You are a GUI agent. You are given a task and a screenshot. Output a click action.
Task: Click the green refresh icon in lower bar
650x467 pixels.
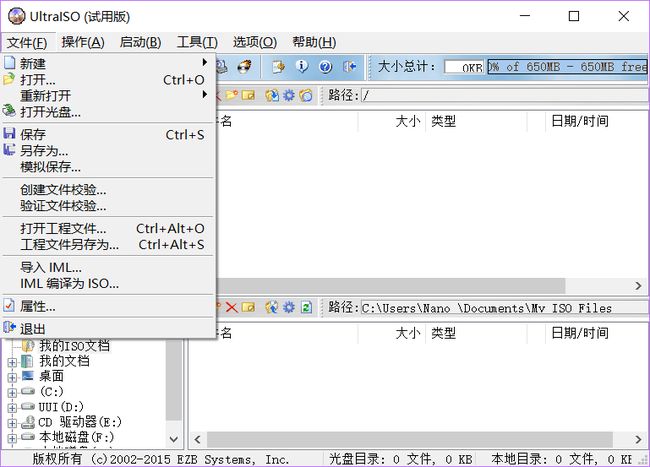pos(306,307)
